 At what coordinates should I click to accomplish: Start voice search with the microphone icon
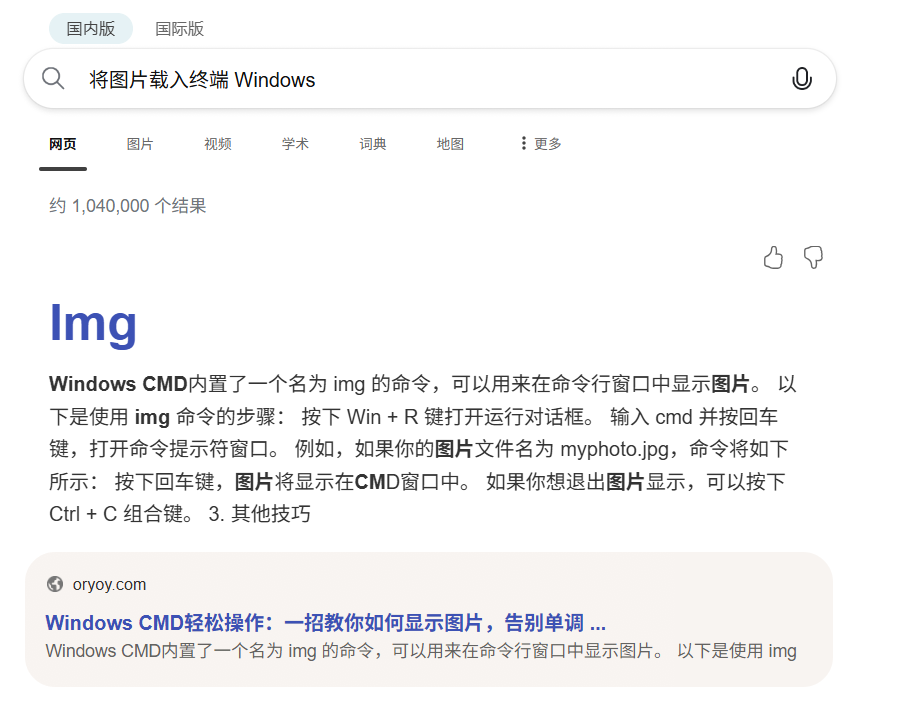[x=801, y=79]
